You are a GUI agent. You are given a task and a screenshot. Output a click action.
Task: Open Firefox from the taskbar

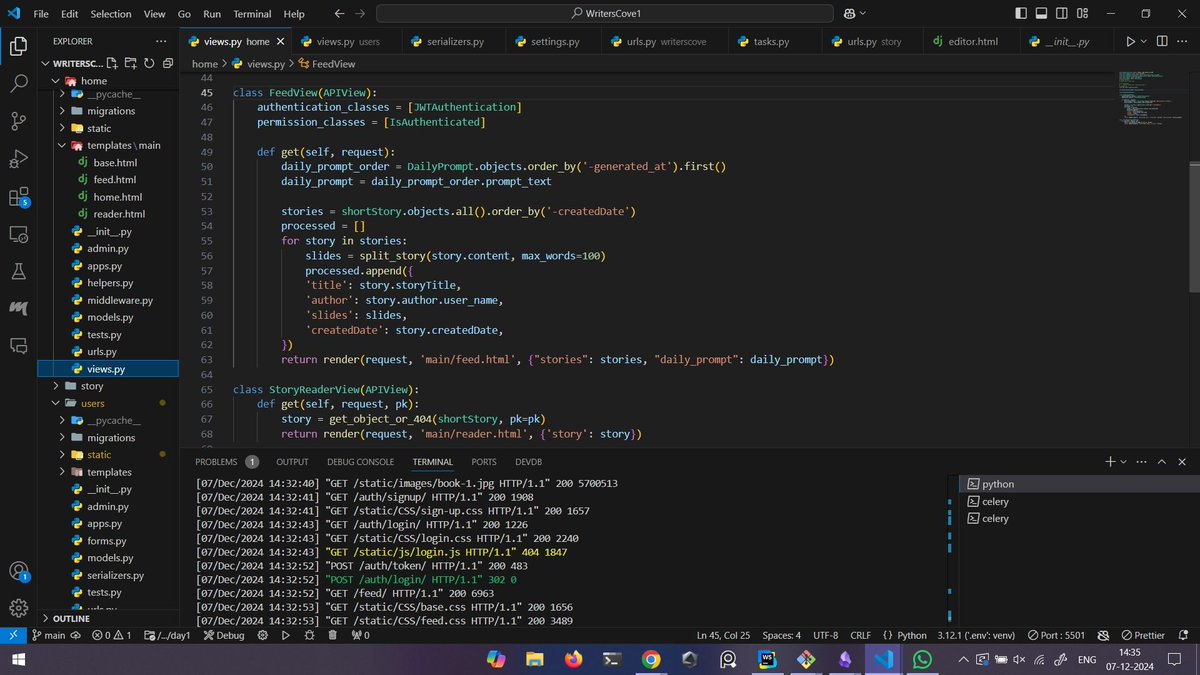pos(572,659)
